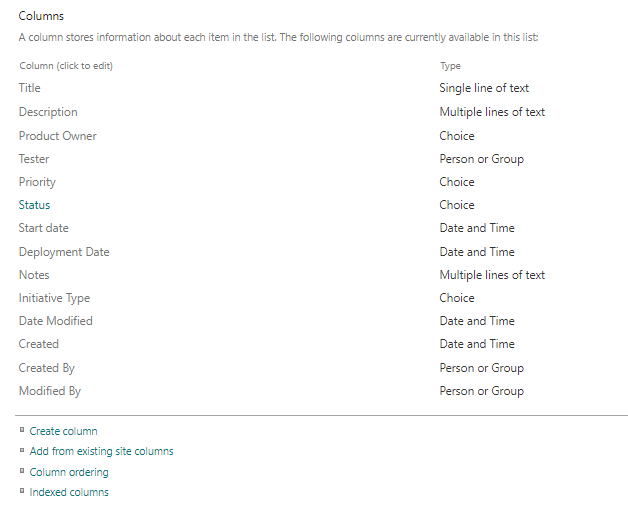Edit the Notes column
The width and height of the screenshot is (628, 526).
(34, 275)
